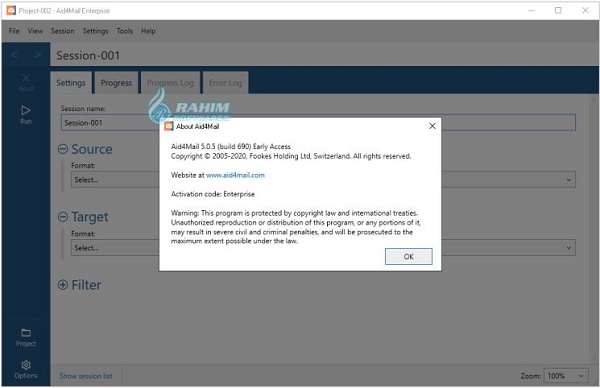Open the Zoom 100% dropdown
The width and height of the screenshot is (600, 388).
tap(566, 376)
